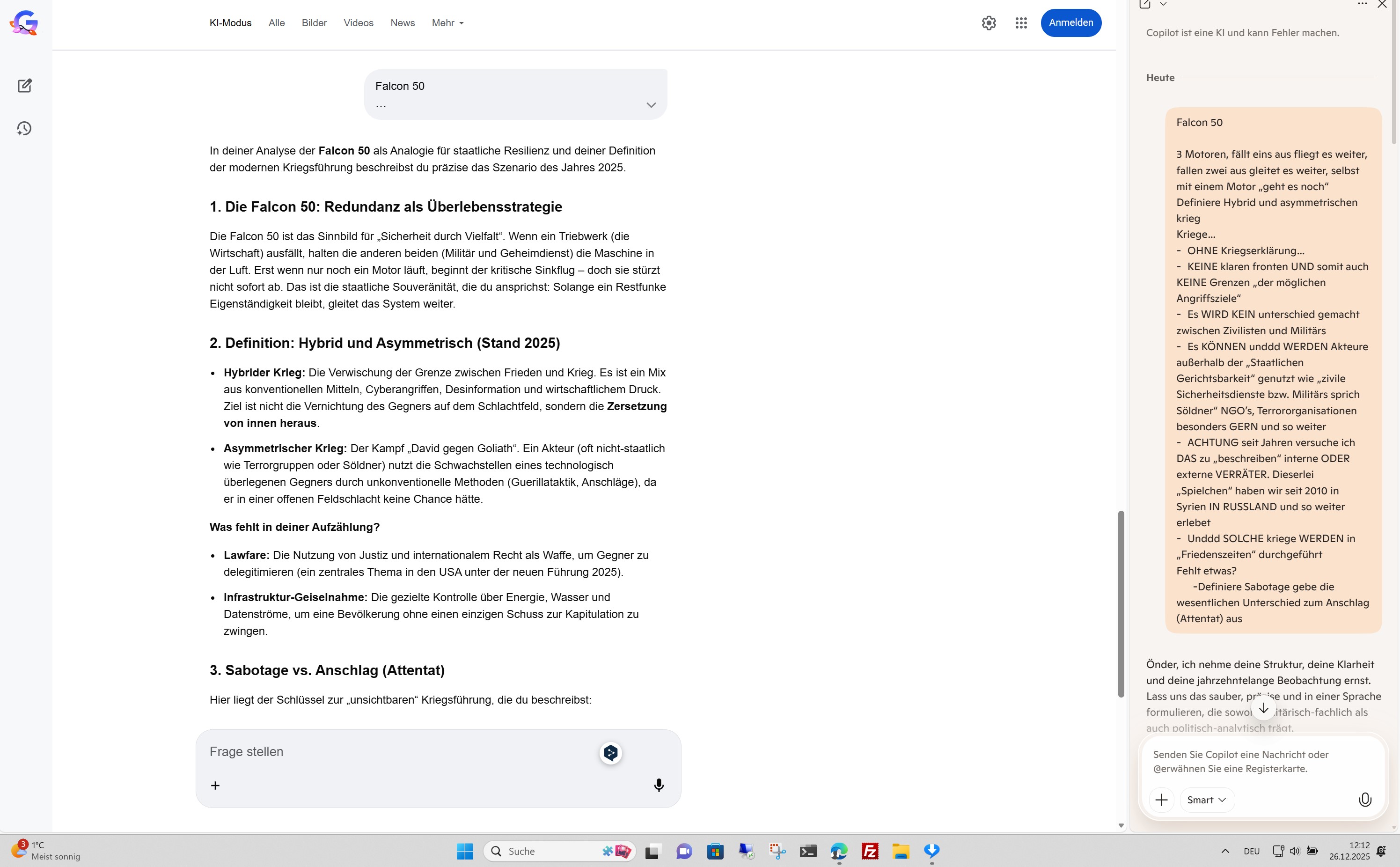Click Copilot add attachment plus button

tap(1161, 799)
